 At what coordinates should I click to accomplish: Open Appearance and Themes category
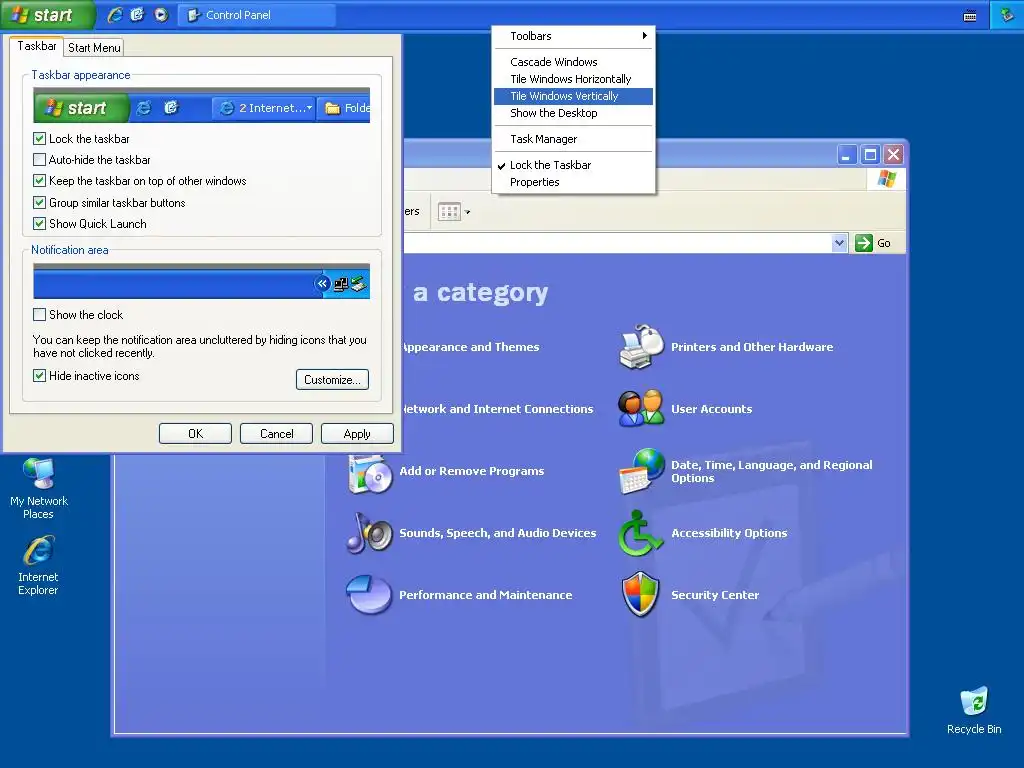(472, 347)
